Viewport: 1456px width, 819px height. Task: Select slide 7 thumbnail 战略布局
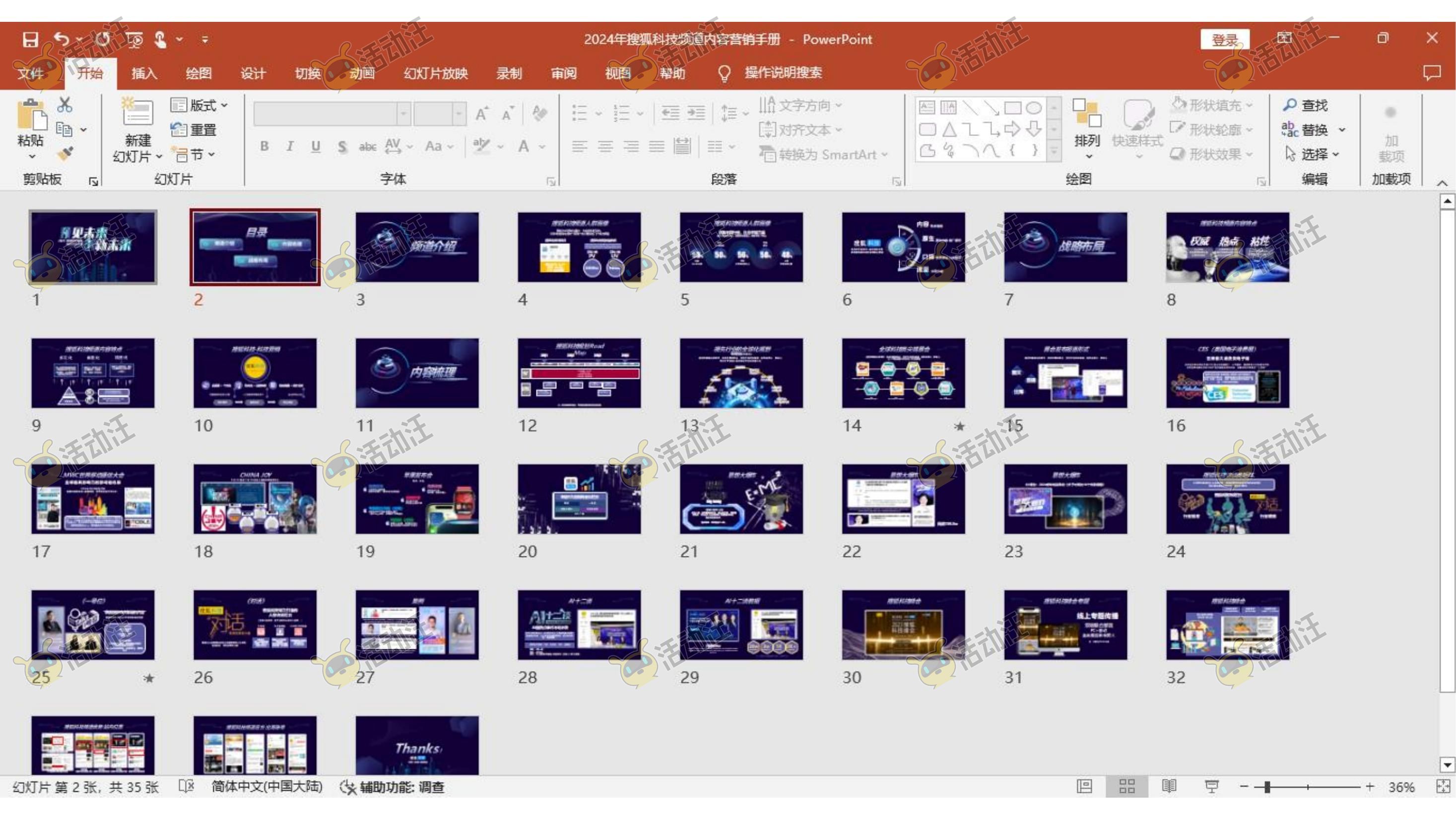(x=1065, y=247)
